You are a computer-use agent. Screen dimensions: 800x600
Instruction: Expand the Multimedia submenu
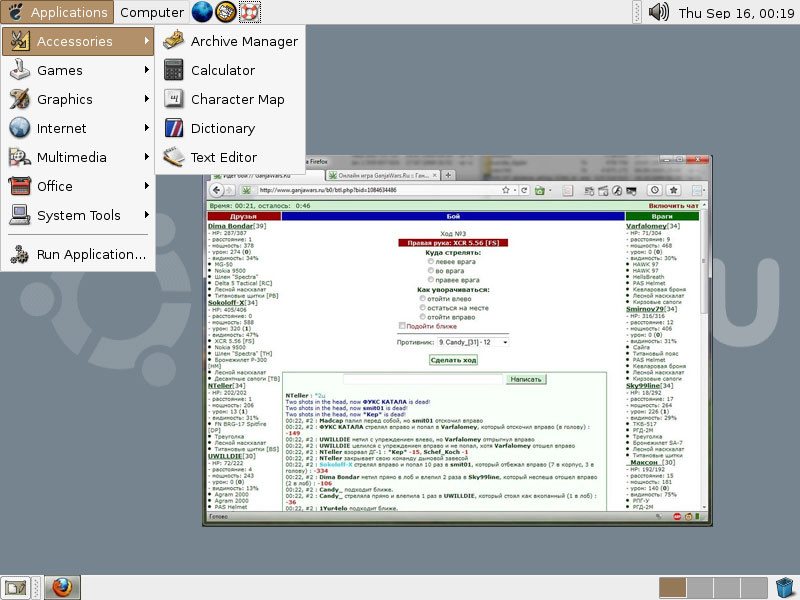click(x=78, y=157)
